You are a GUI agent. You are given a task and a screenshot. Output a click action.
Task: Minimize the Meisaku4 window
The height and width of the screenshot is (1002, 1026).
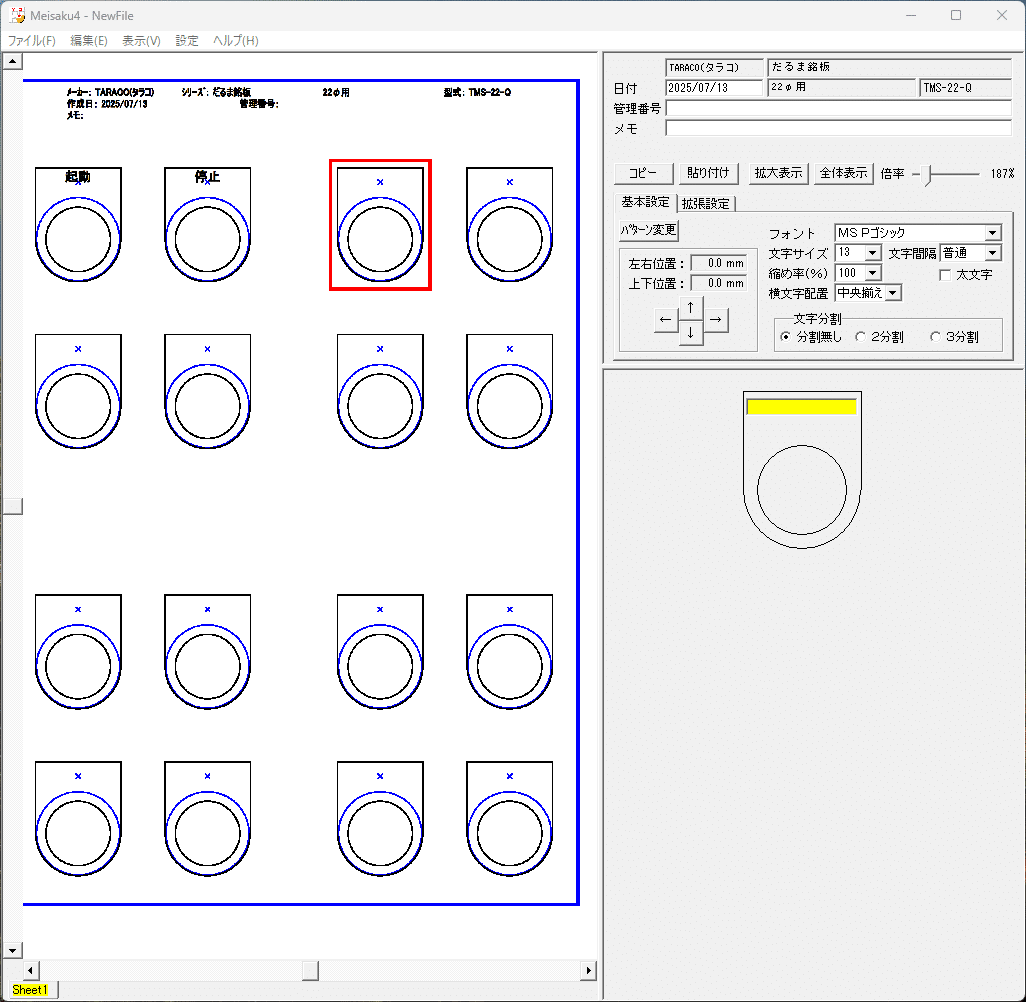[x=911, y=15]
